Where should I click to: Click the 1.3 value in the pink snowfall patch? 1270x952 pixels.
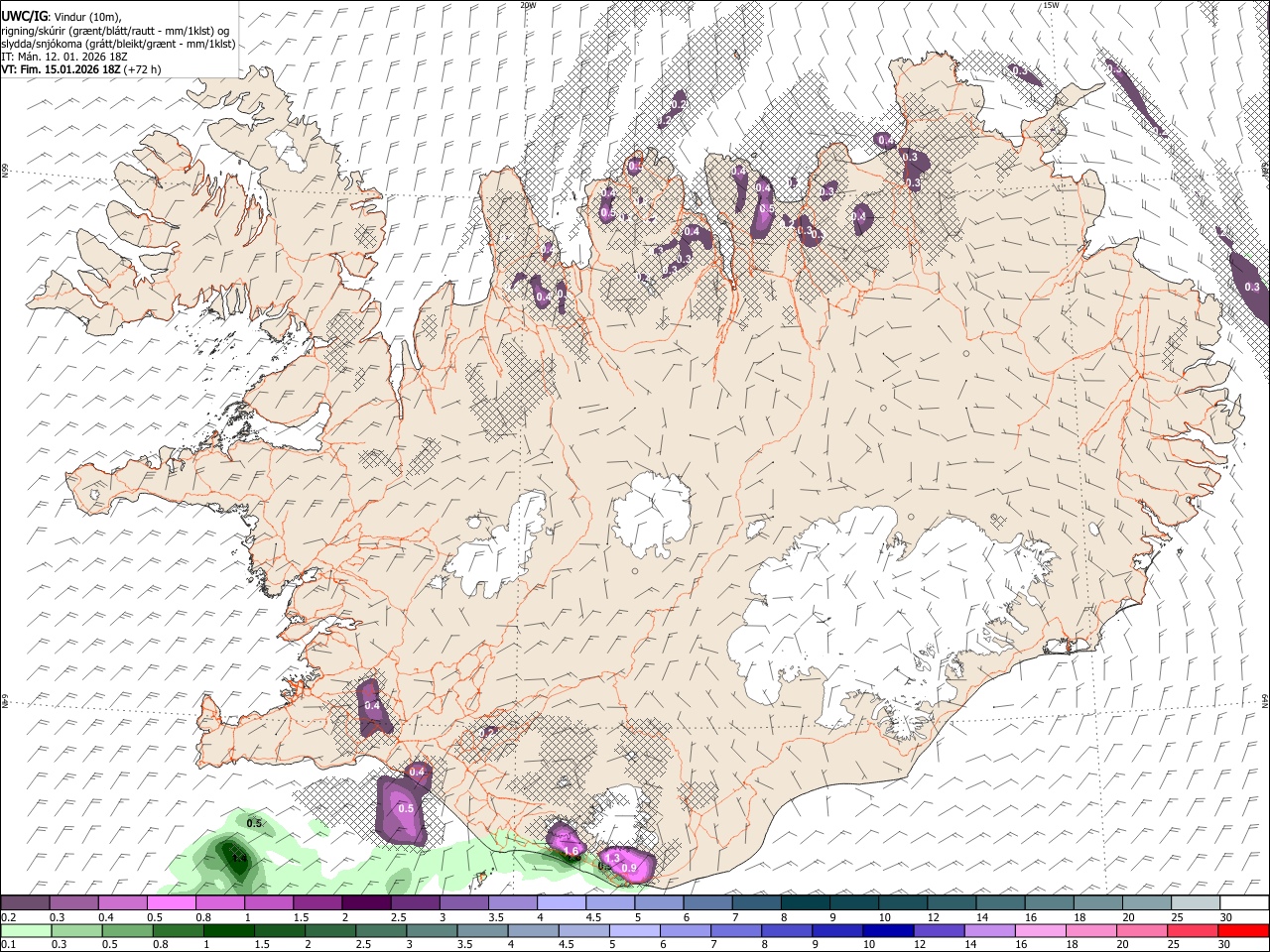[612, 858]
